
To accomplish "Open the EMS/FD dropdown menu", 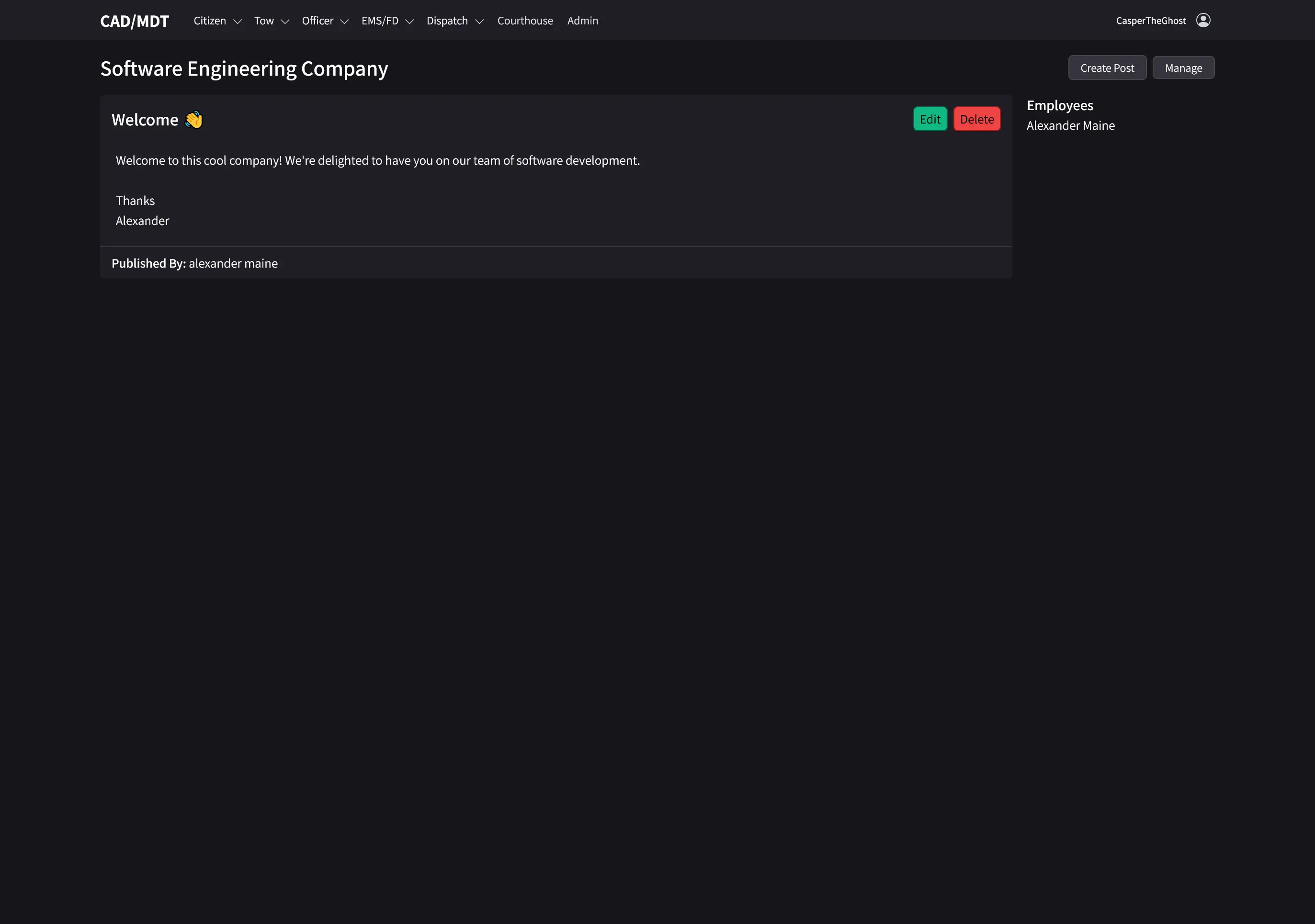I will click(x=387, y=21).
